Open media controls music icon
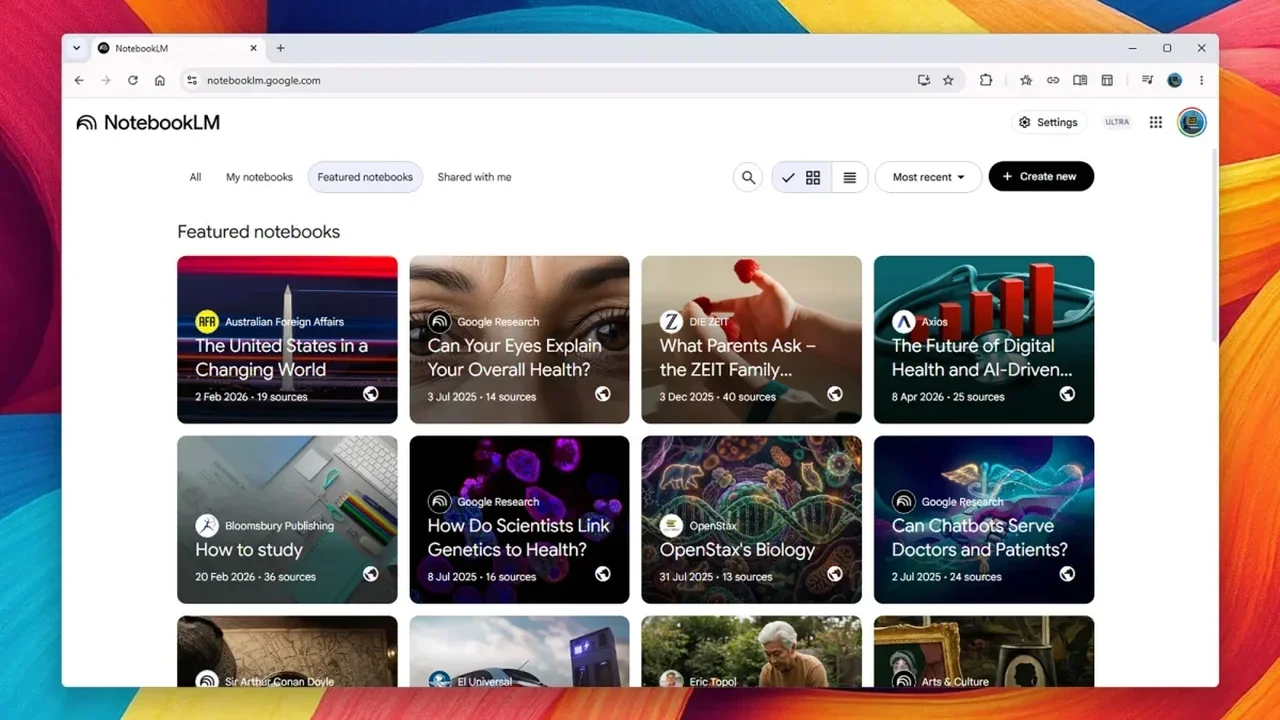 click(x=1148, y=80)
